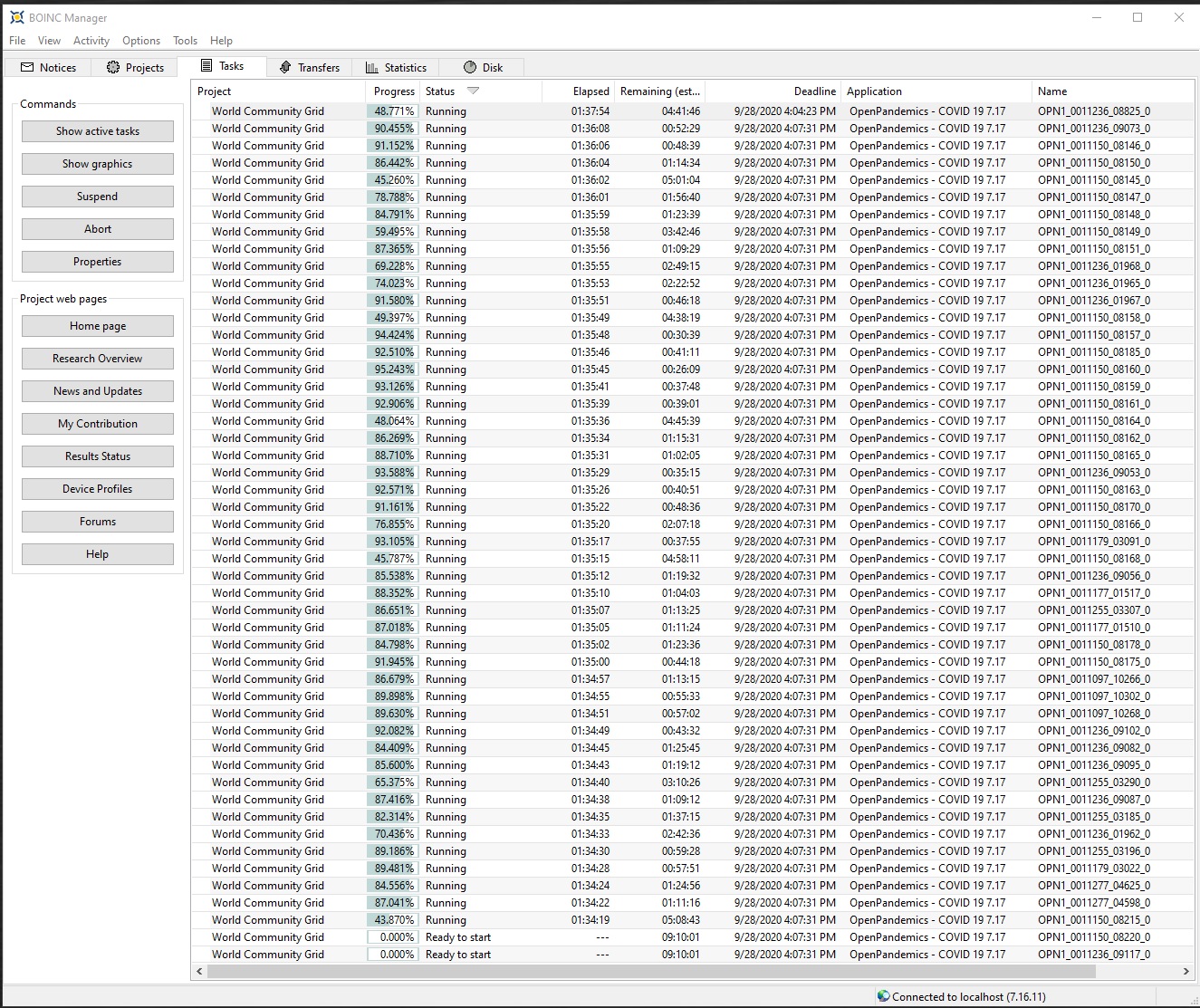Sort by Application column header
1200x1008 pixels.
point(936,91)
